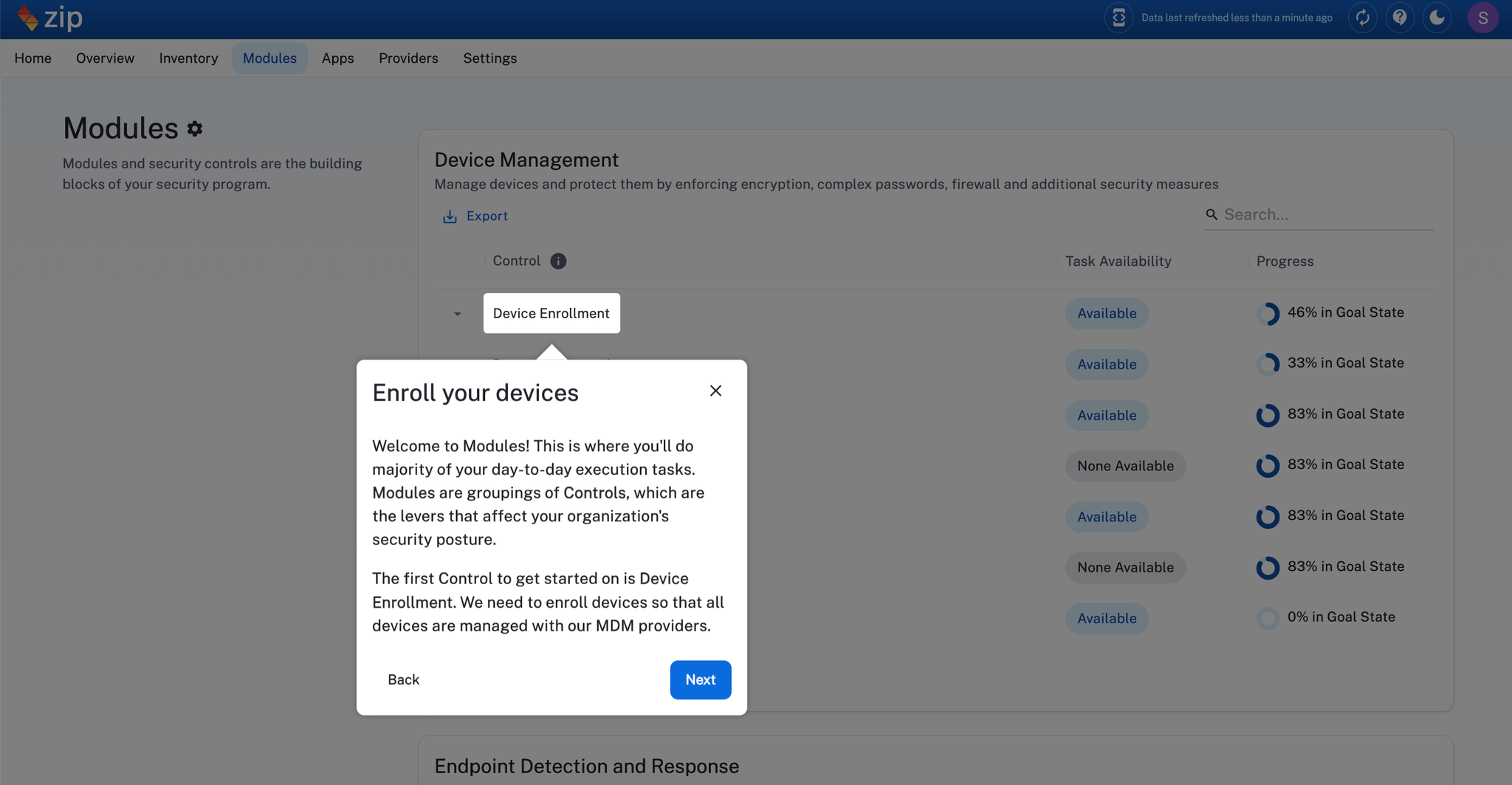1512x785 pixels.
Task: Switch to the Inventory tab
Action: [x=188, y=58]
